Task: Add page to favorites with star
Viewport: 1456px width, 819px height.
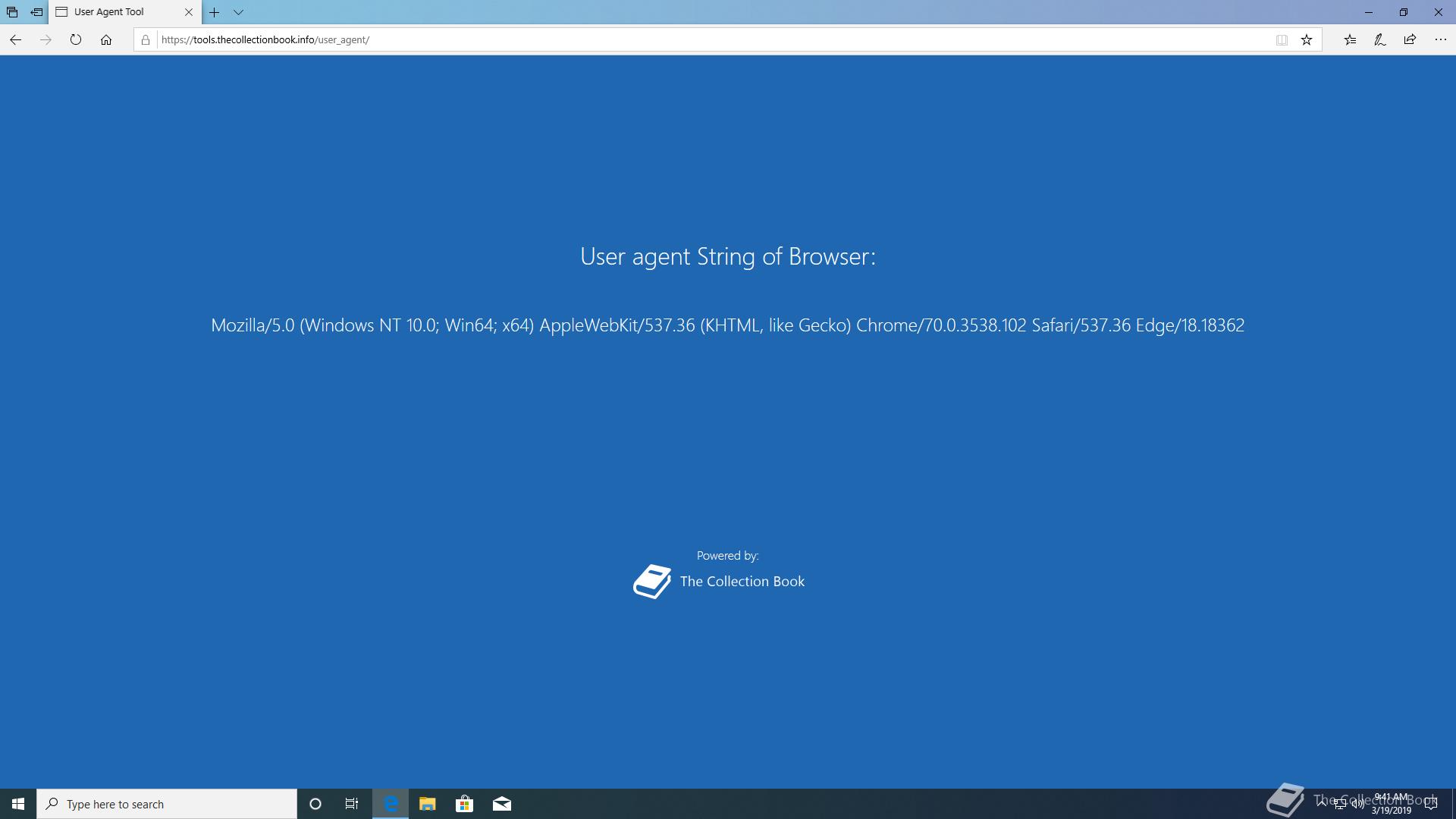Action: (x=1307, y=39)
